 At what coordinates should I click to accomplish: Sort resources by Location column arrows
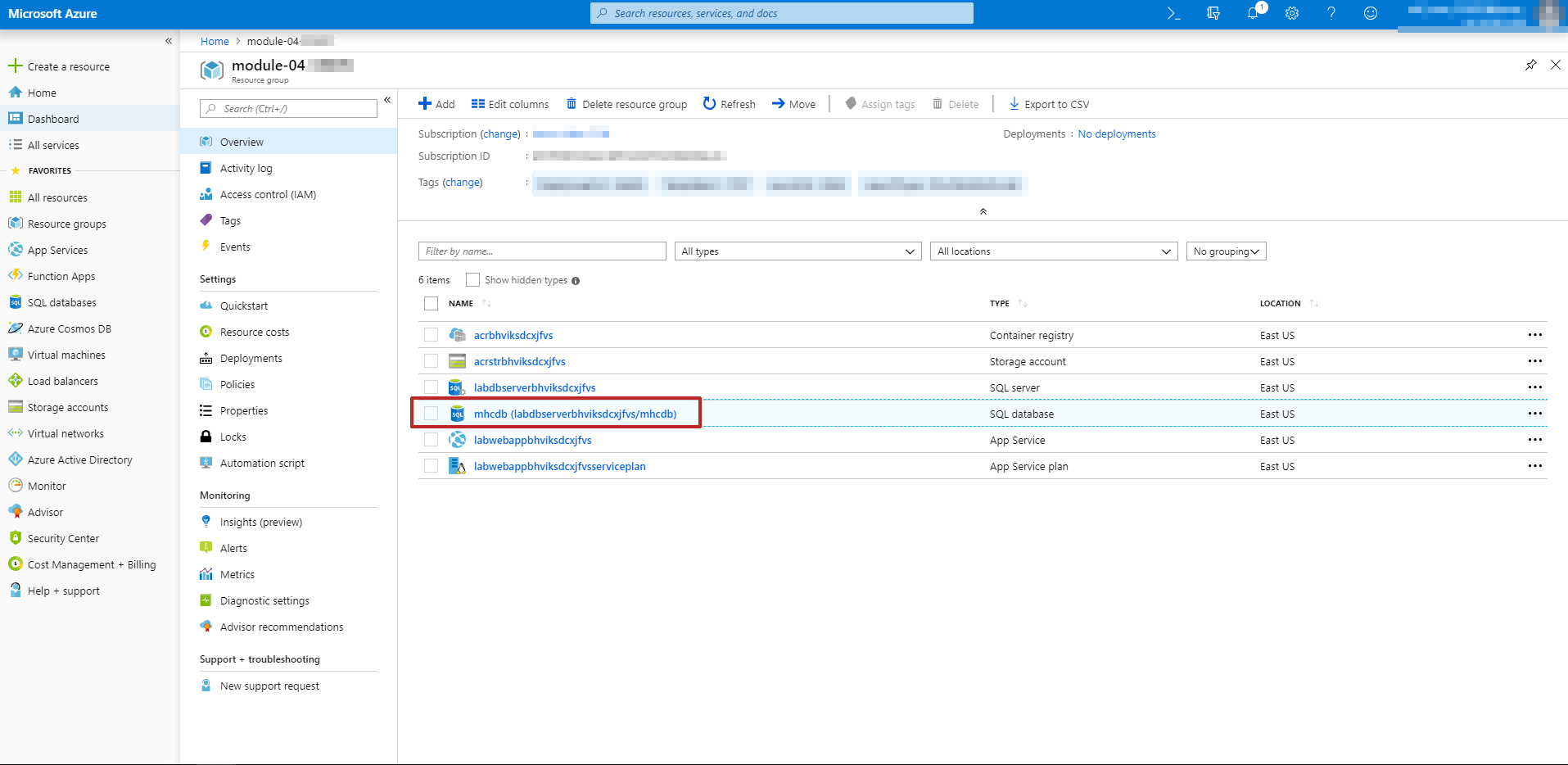[x=1314, y=303]
